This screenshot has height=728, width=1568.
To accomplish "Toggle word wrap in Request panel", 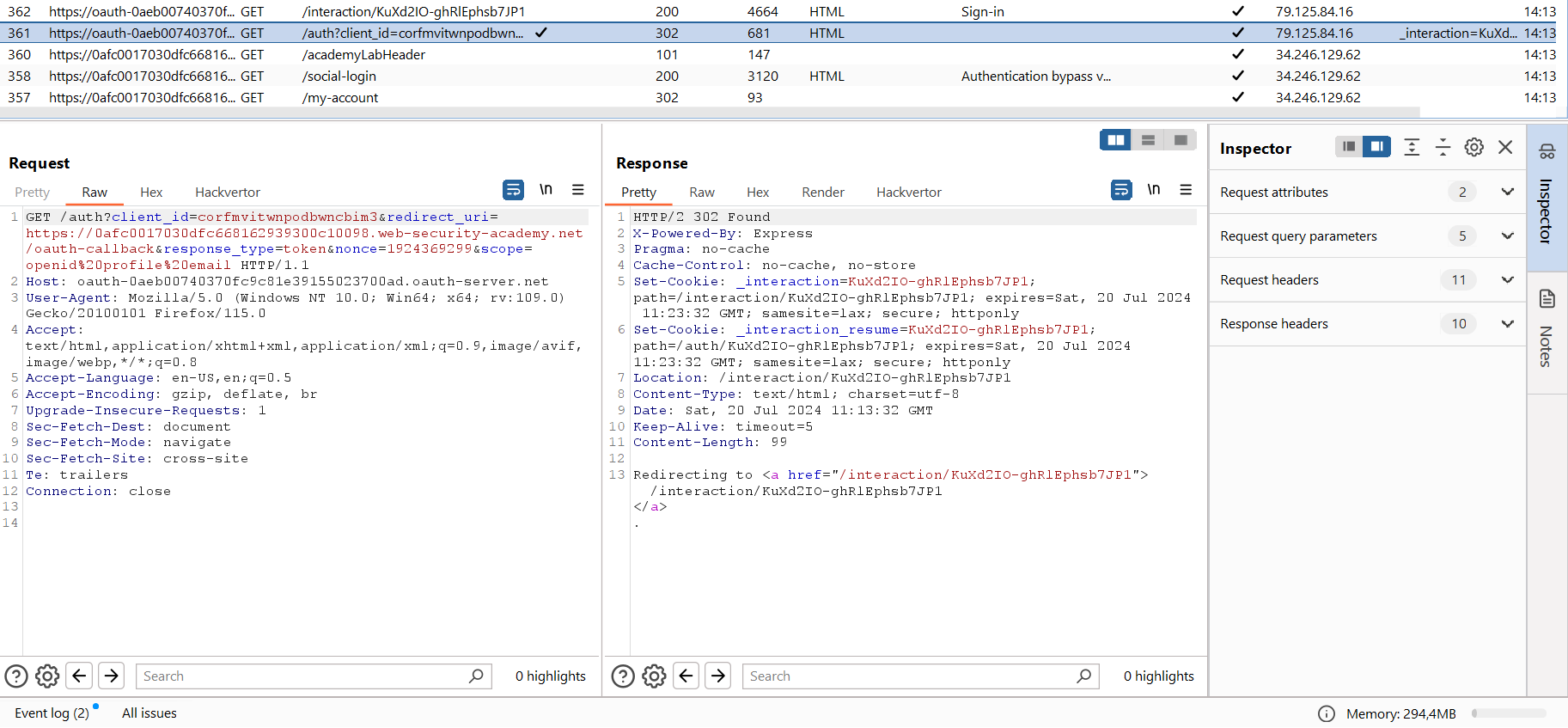I will pyautogui.click(x=513, y=190).
